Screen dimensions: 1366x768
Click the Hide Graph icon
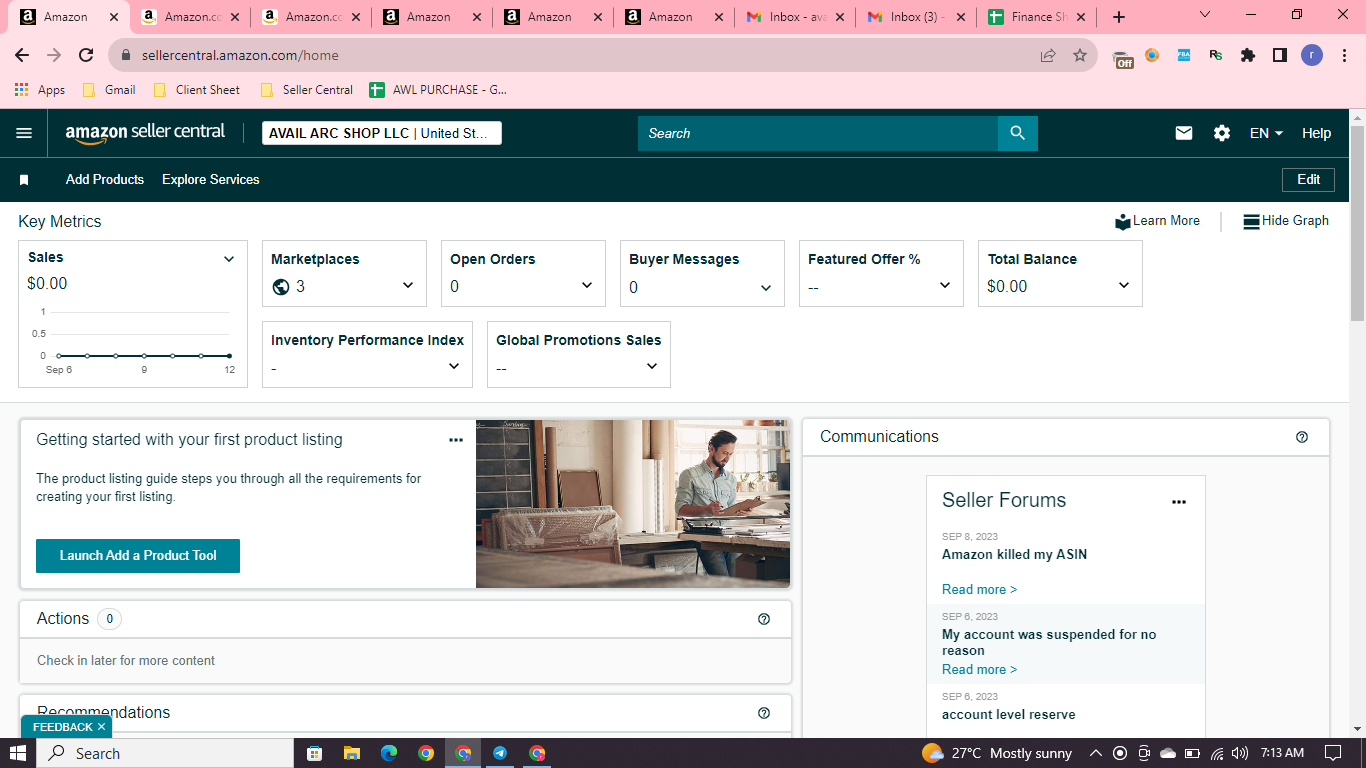[1251, 221]
